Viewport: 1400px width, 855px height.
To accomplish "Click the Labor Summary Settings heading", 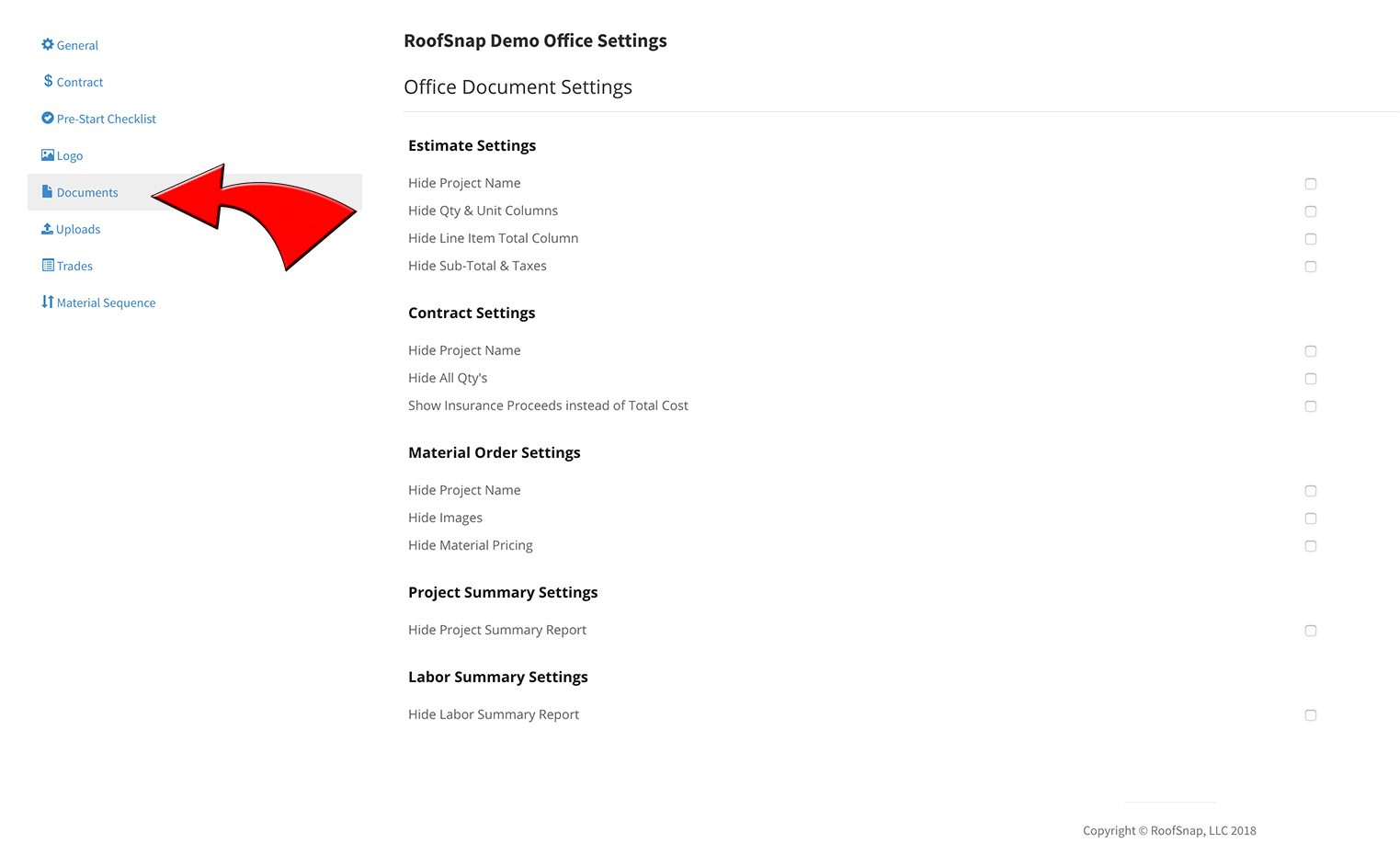I will pos(498,677).
